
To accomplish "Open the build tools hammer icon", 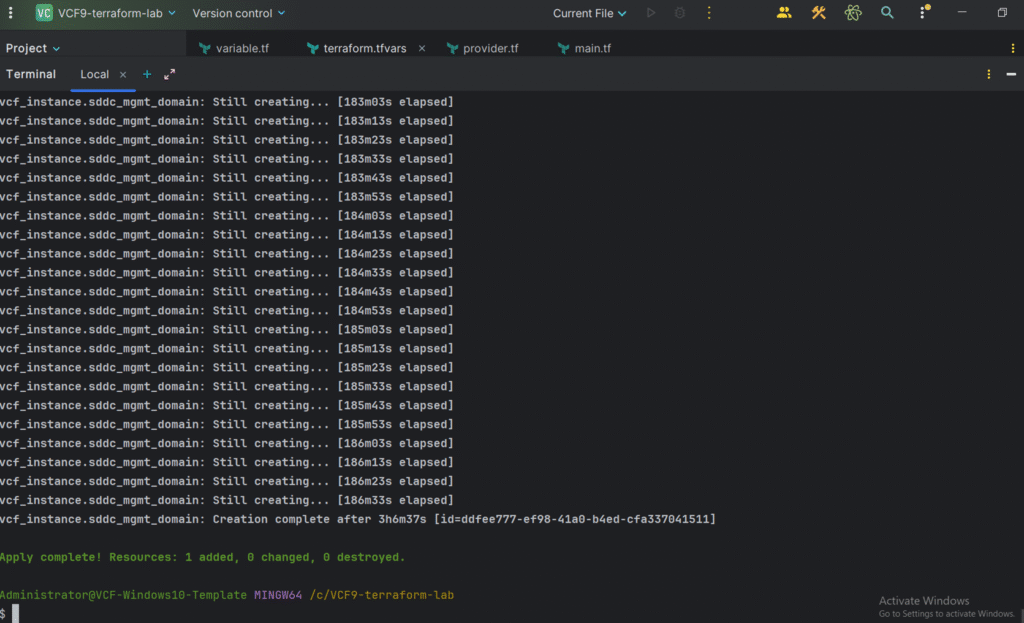I will [x=818, y=13].
